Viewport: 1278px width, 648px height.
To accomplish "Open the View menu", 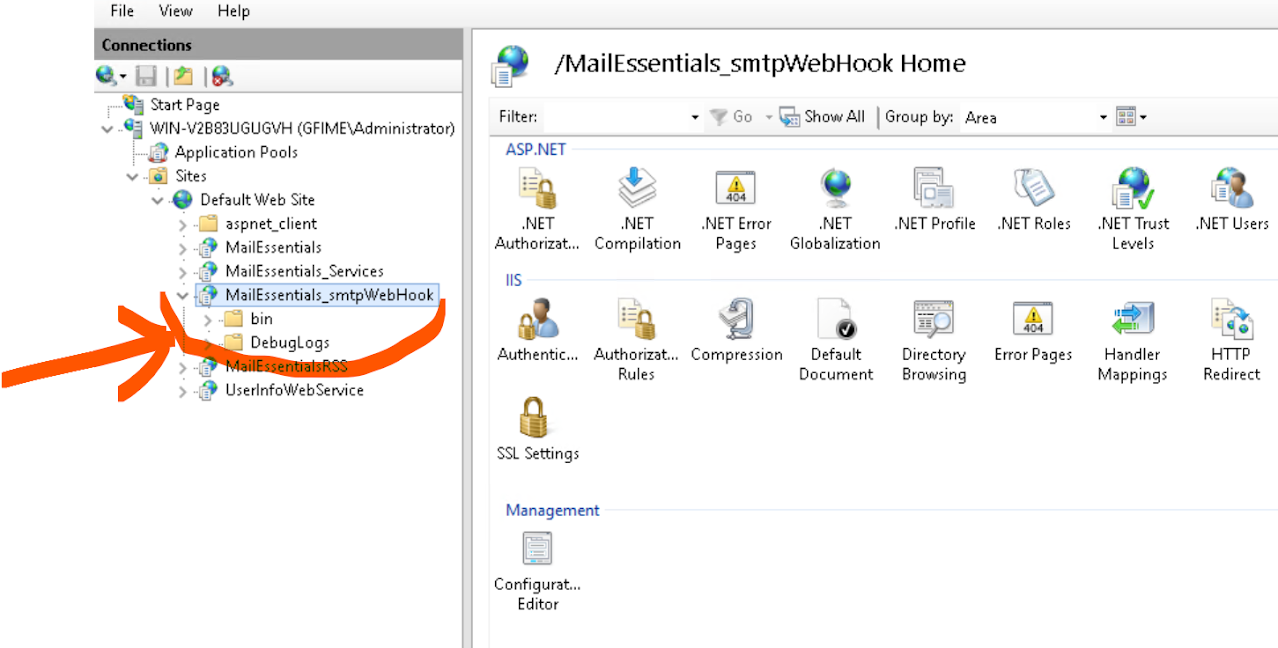I will pos(175,11).
